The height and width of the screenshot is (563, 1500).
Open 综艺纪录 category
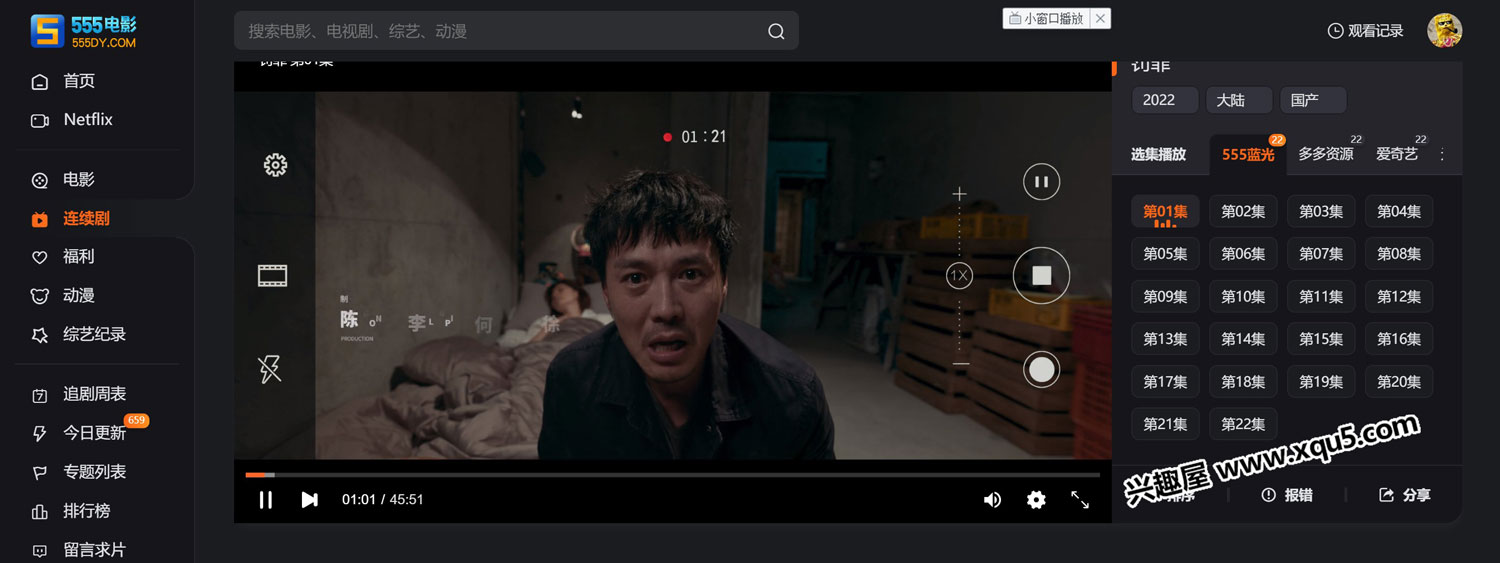click(x=79, y=335)
